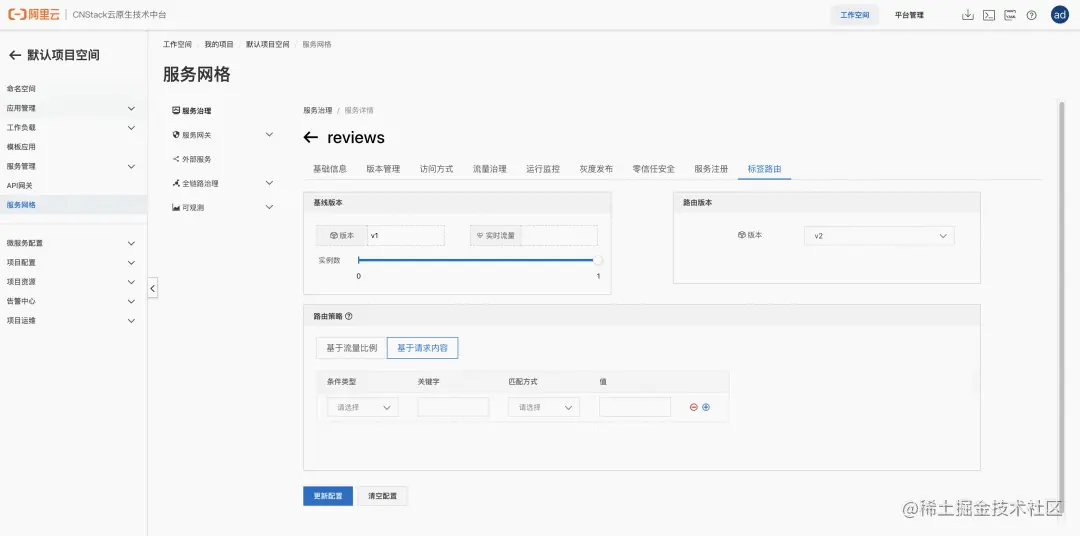This screenshot has height=536, width=1080.
Task: Open the 基础信息 tab
Action: pyautogui.click(x=330, y=169)
